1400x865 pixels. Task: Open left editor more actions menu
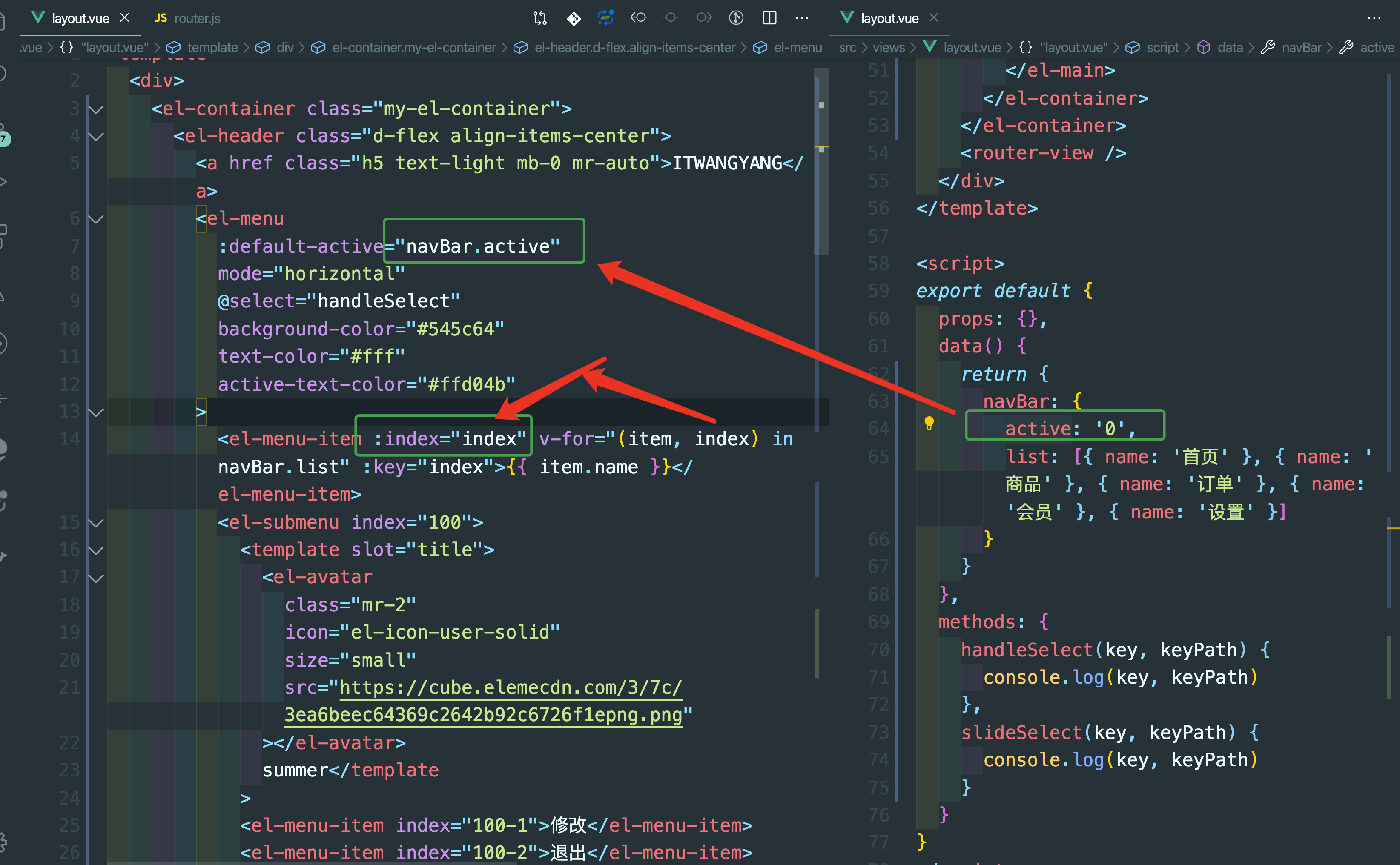[802, 18]
